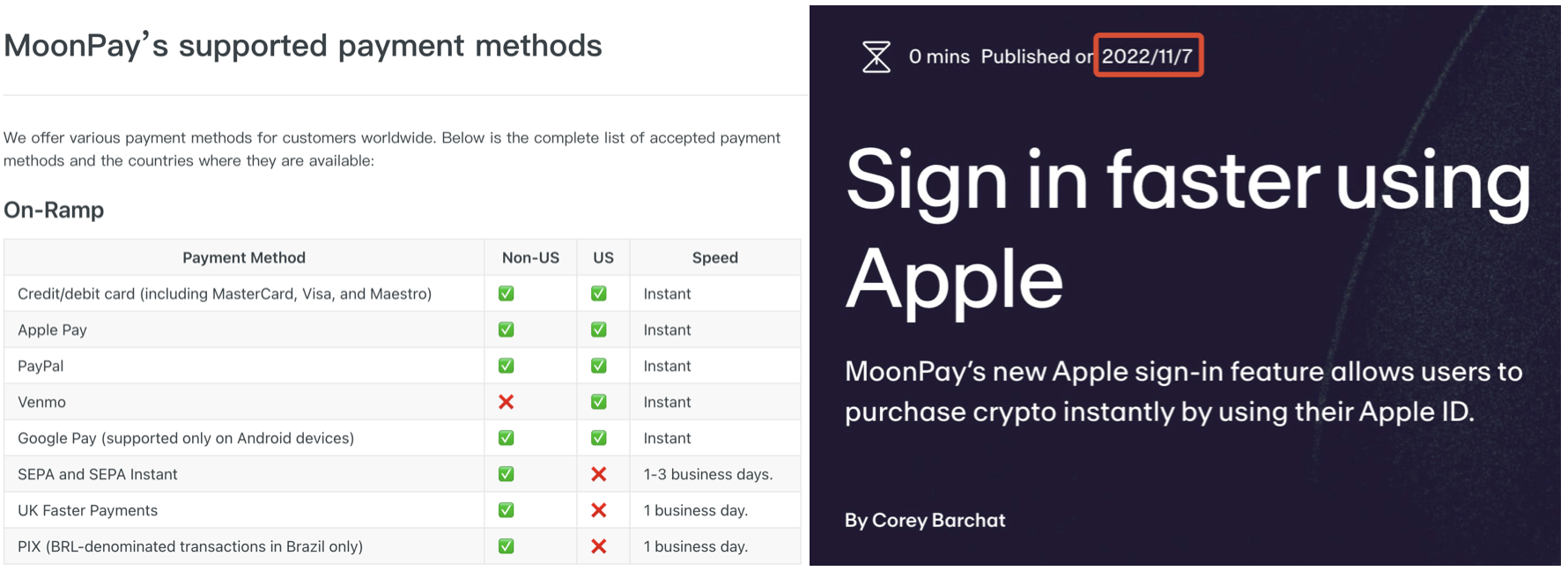Screen dimensions: 1568x571
Task: Click PIX Non-US green check box
Action: click(x=507, y=546)
